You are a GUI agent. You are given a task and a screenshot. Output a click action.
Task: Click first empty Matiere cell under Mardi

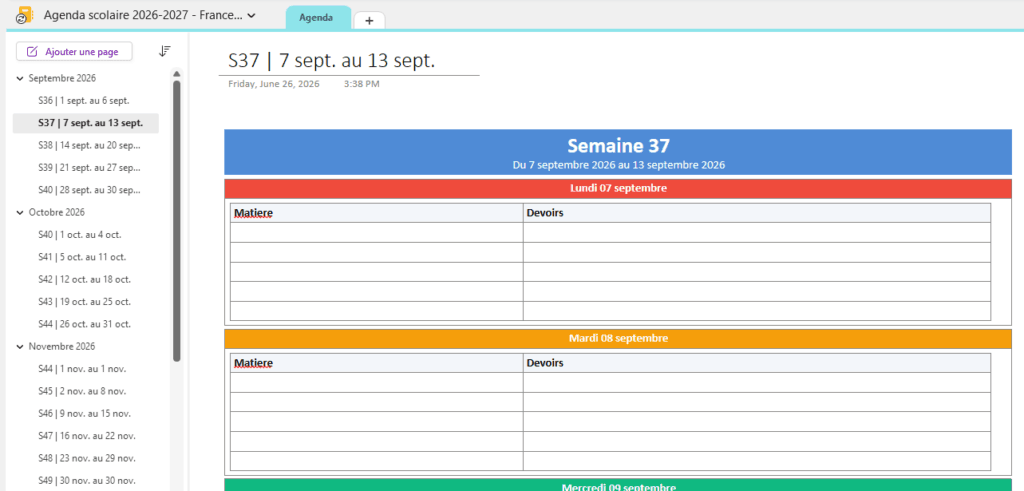pos(377,383)
